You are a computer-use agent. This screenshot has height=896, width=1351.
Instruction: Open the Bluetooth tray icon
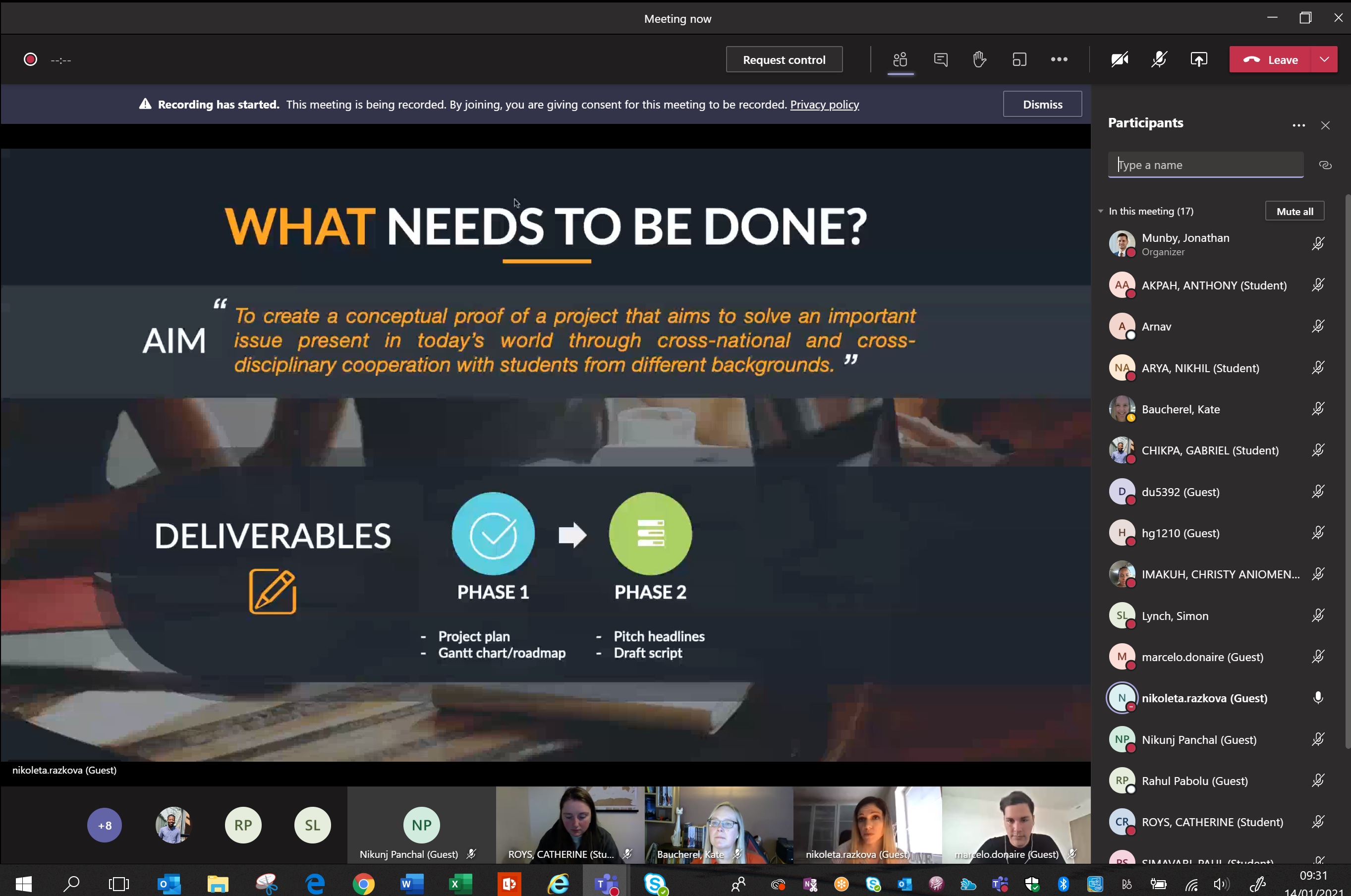(x=1063, y=884)
